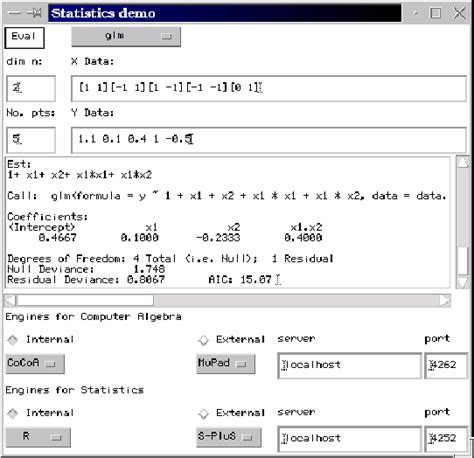Click the pin icon in title bar
The image size is (474, 458).
point(34,13)
